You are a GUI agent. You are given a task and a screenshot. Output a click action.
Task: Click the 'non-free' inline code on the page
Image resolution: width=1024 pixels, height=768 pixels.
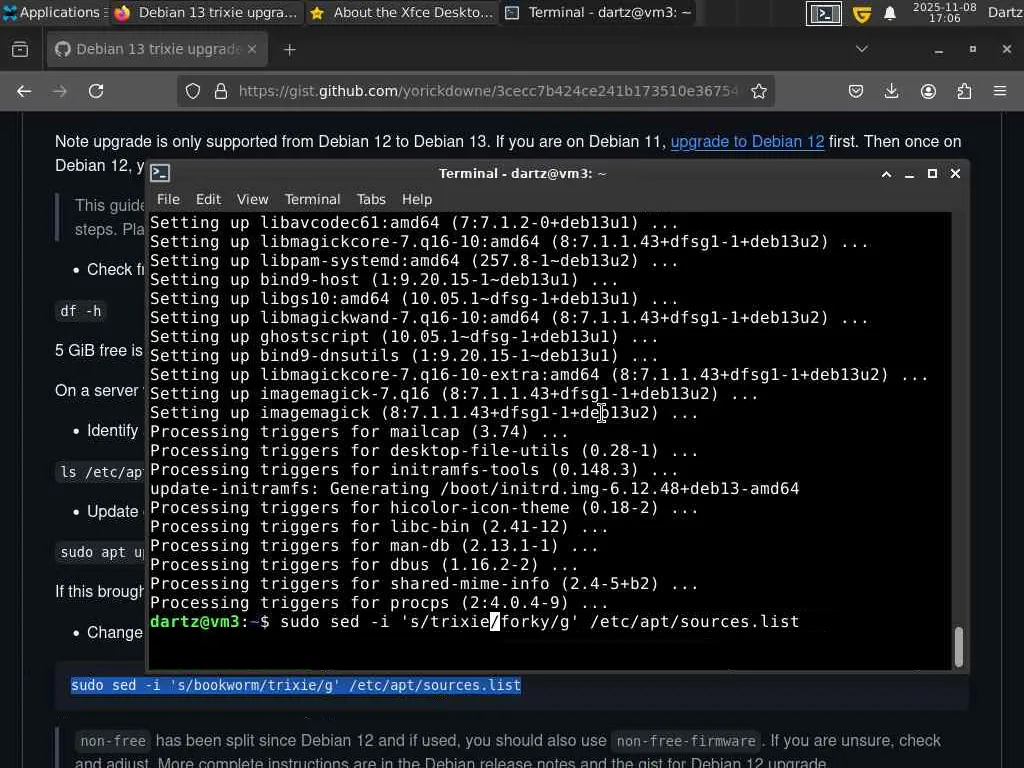(x=113, y=741)
